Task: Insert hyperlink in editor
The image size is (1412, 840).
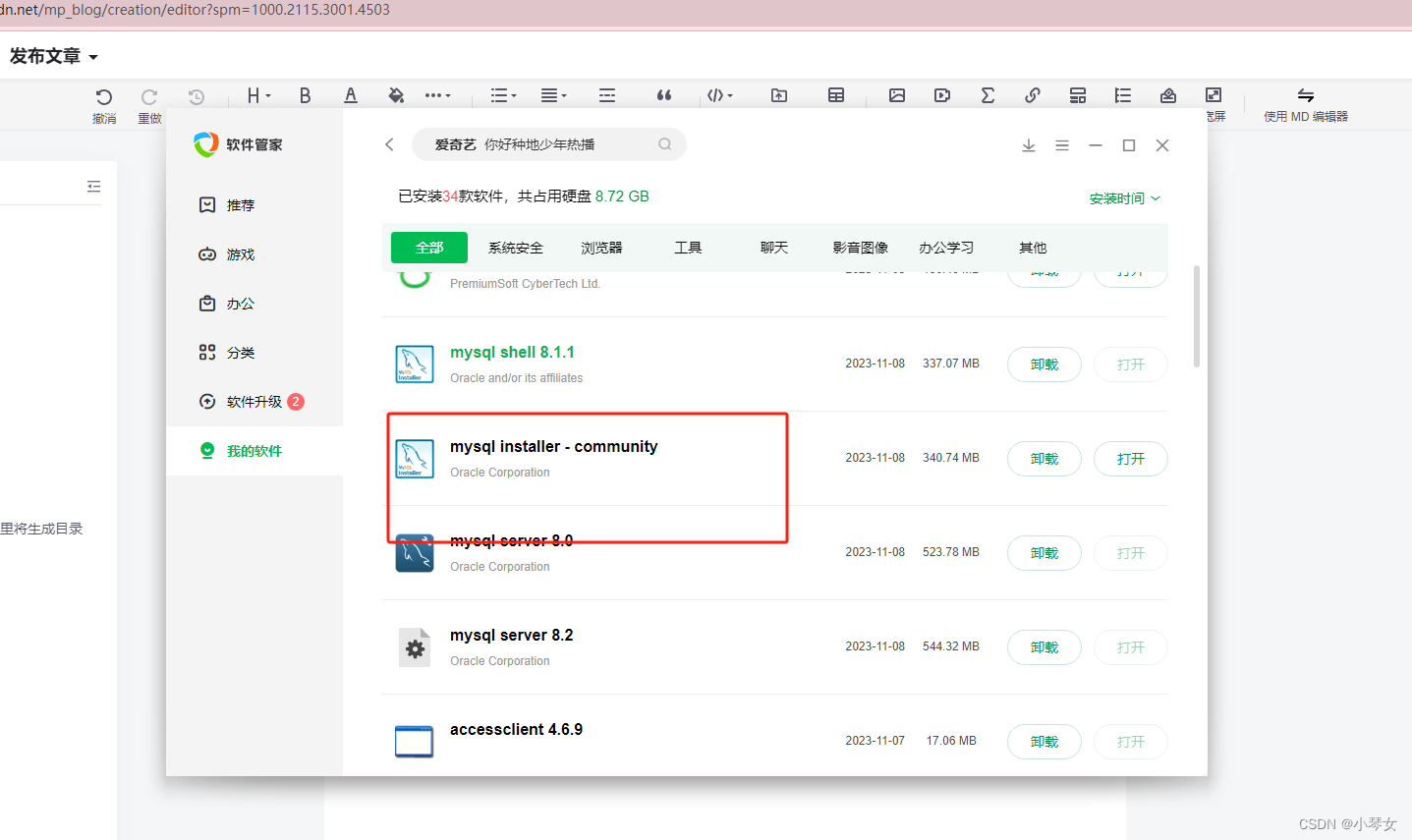Action: click(x=1033, y=95)
